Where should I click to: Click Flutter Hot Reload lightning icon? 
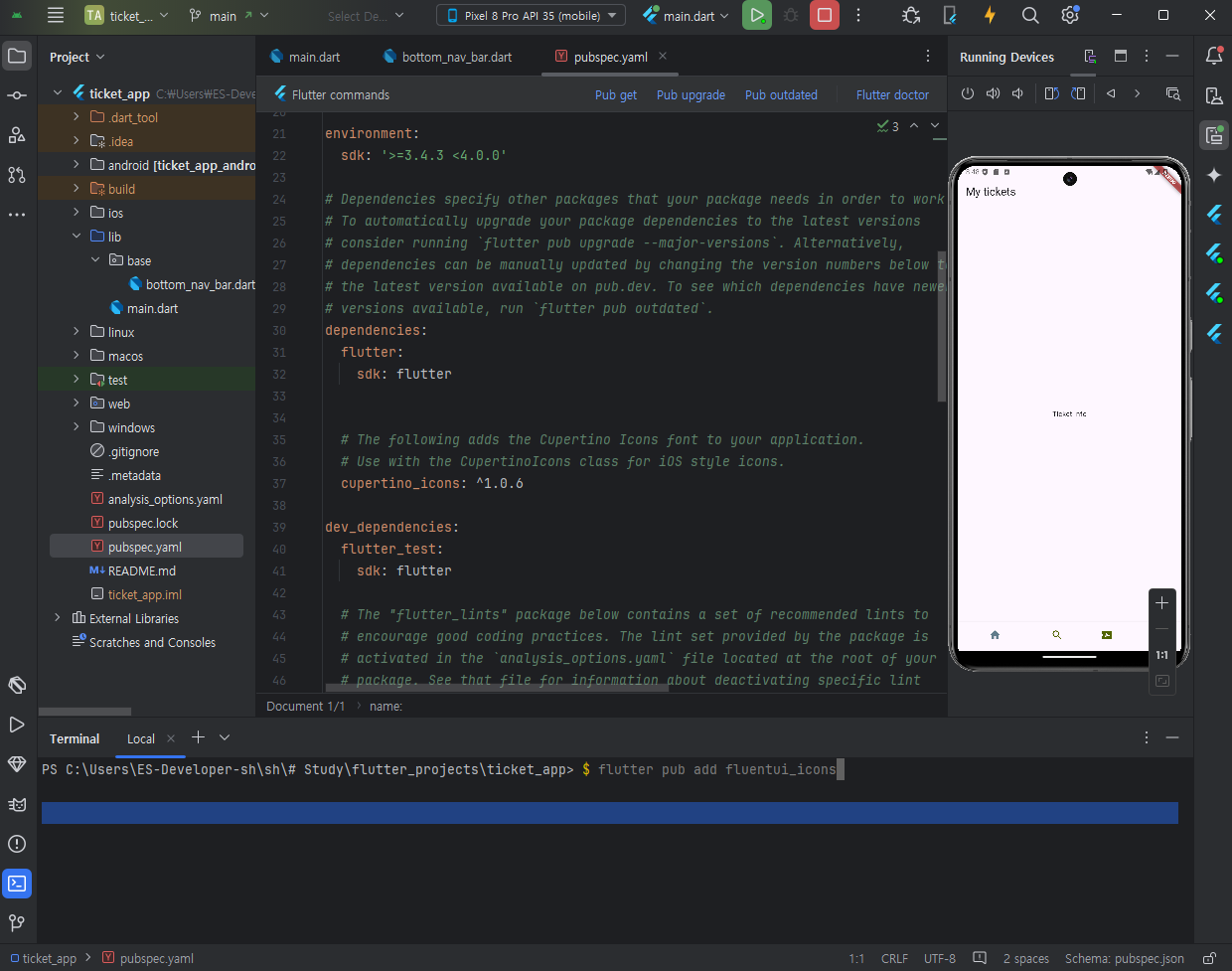[x=990, y=16]
